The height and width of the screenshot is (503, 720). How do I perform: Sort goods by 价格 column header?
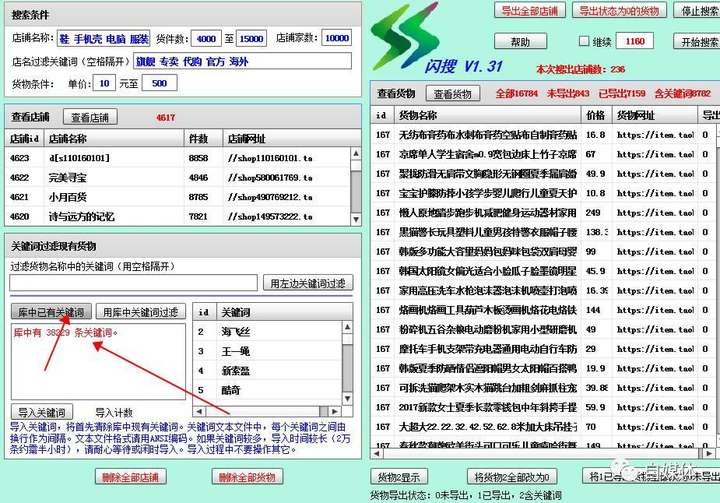click(x=596, y=115)
